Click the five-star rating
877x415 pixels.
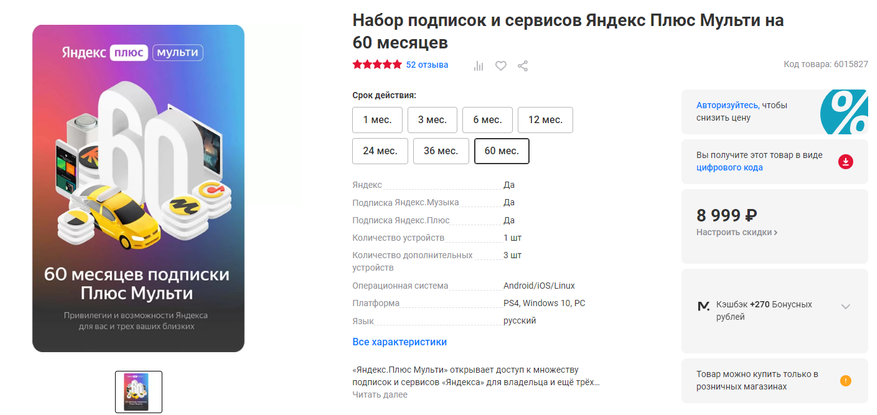(x=377, y=65)
